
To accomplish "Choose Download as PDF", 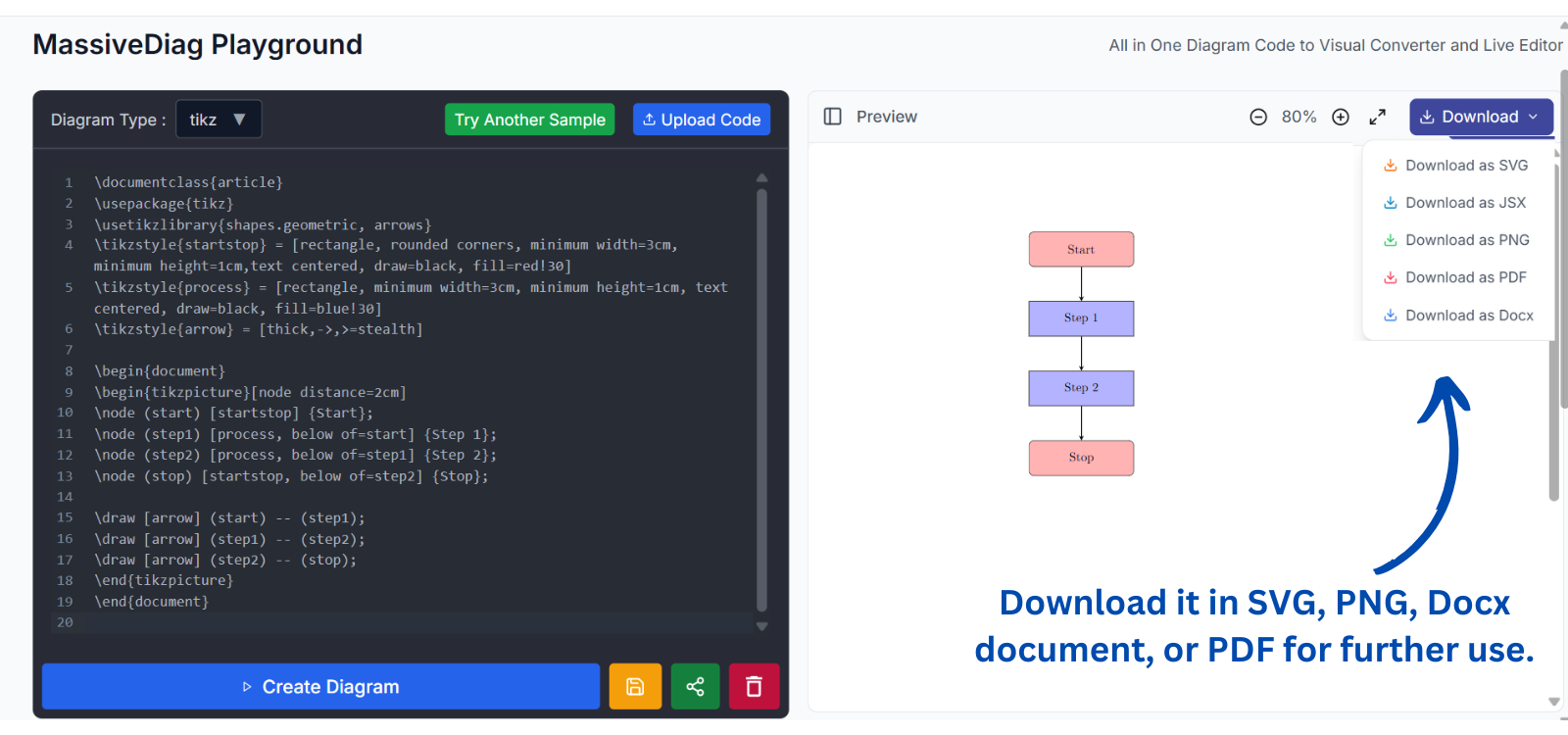I will [x=1455, y=277].
